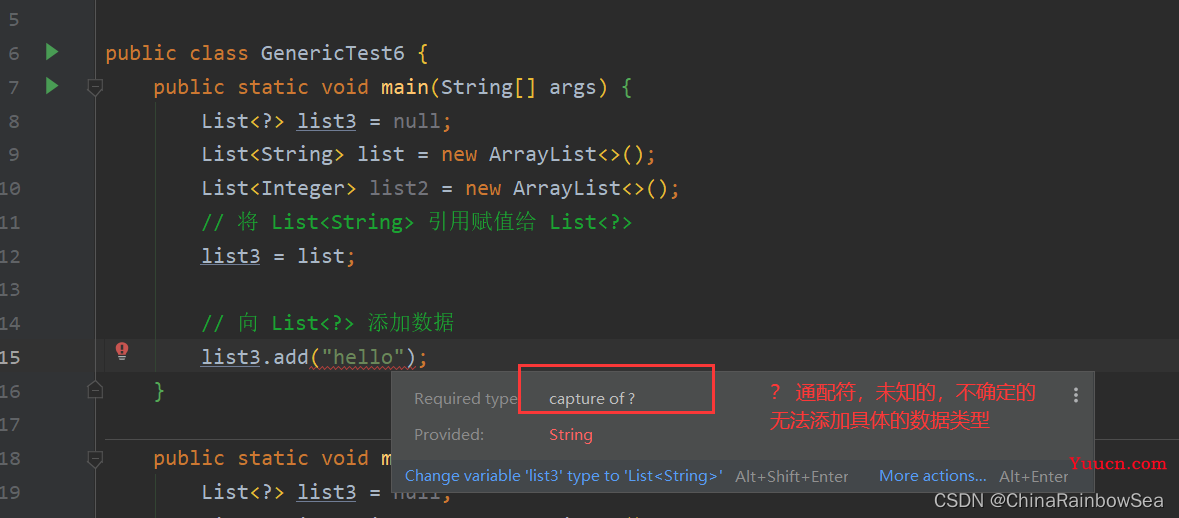This screenshot has height=518, width=1179.
Task: Click 'String' provided type in tooltip
Action: [x=571, y=435]
